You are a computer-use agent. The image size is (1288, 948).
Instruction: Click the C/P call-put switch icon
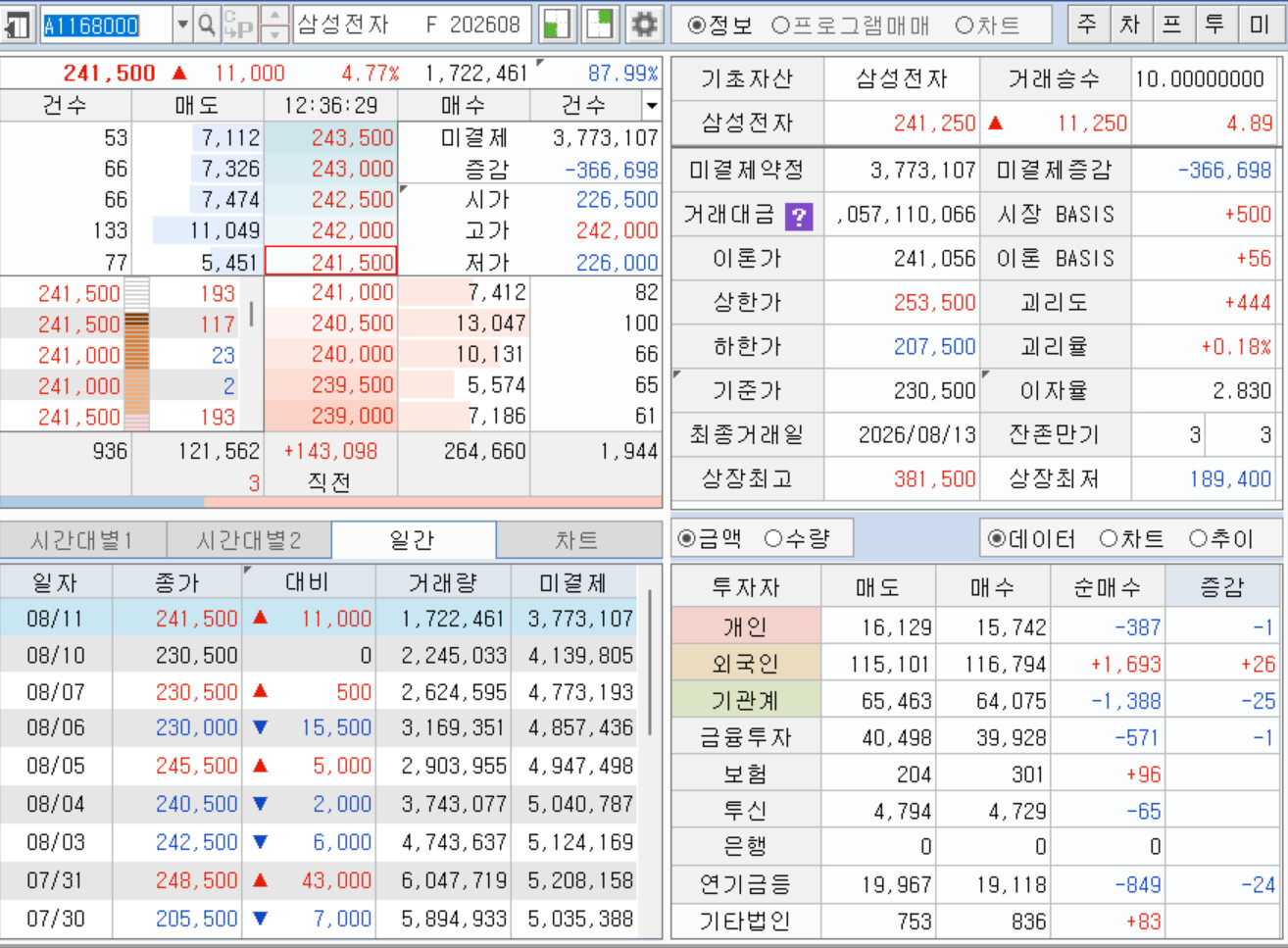click(x=240, y=25)
